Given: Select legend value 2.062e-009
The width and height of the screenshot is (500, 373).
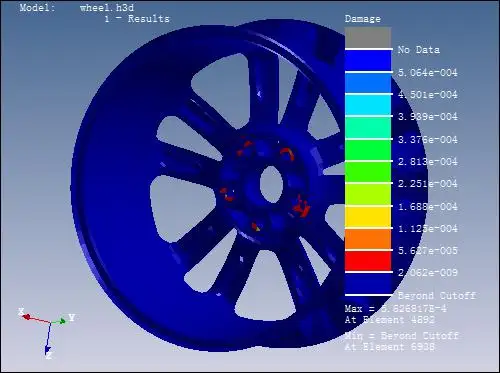Looking at the screenshot, I should (428, 273).
